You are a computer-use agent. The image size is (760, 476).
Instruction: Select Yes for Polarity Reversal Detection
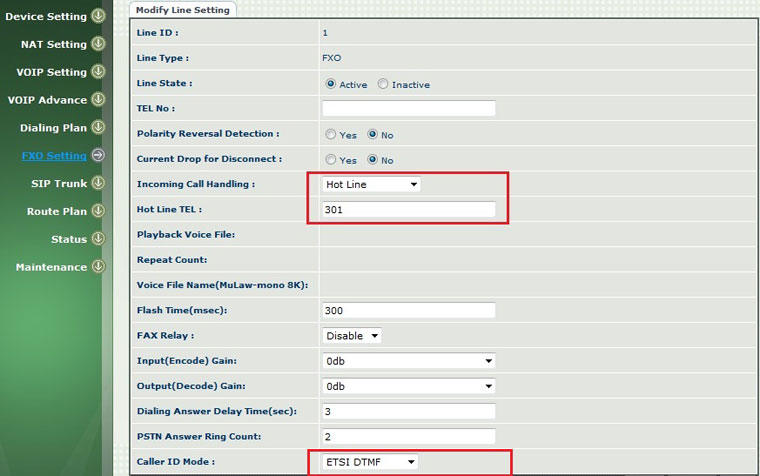coord(330,134)
